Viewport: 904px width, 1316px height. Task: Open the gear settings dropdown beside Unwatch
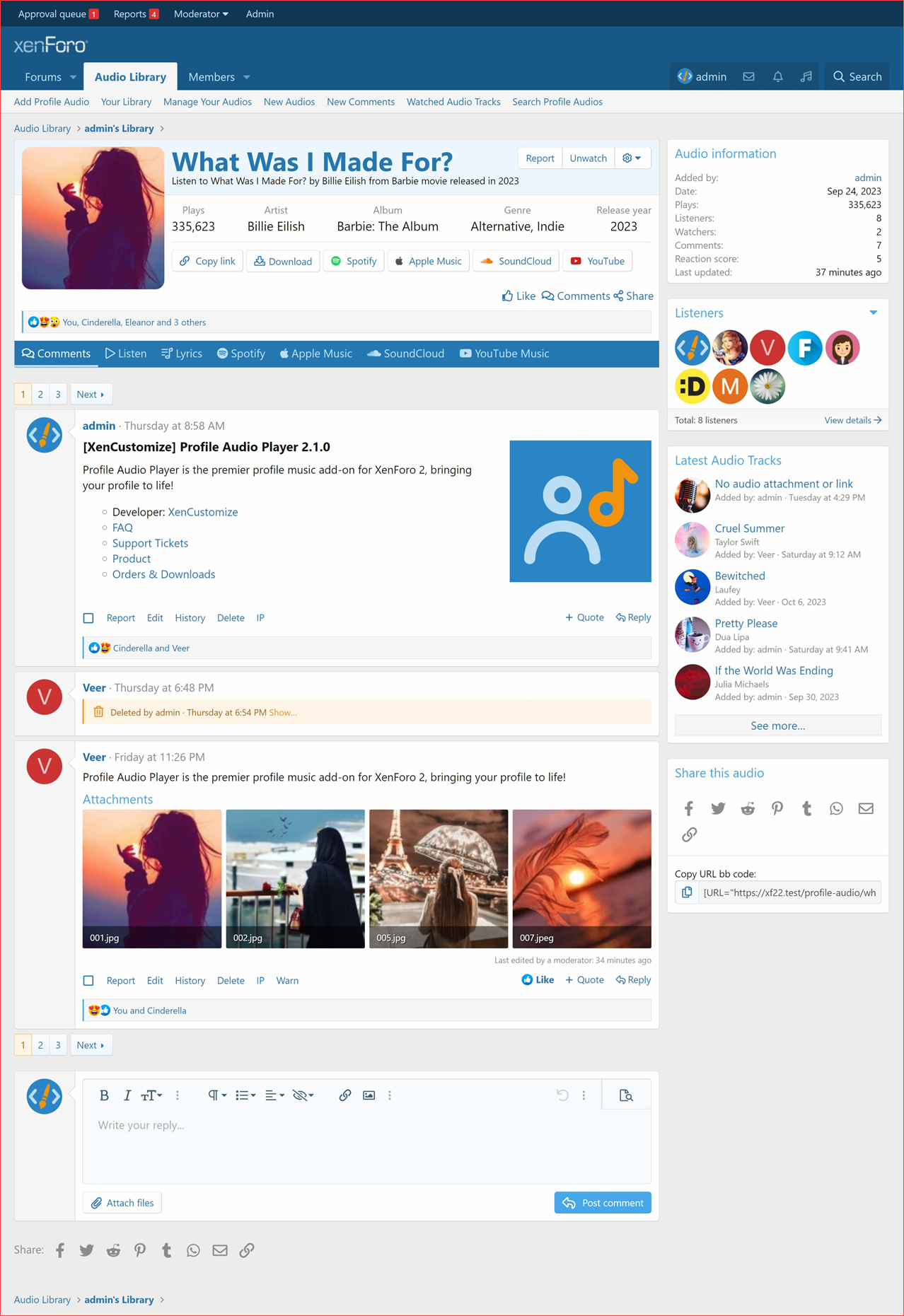(632, 158)
